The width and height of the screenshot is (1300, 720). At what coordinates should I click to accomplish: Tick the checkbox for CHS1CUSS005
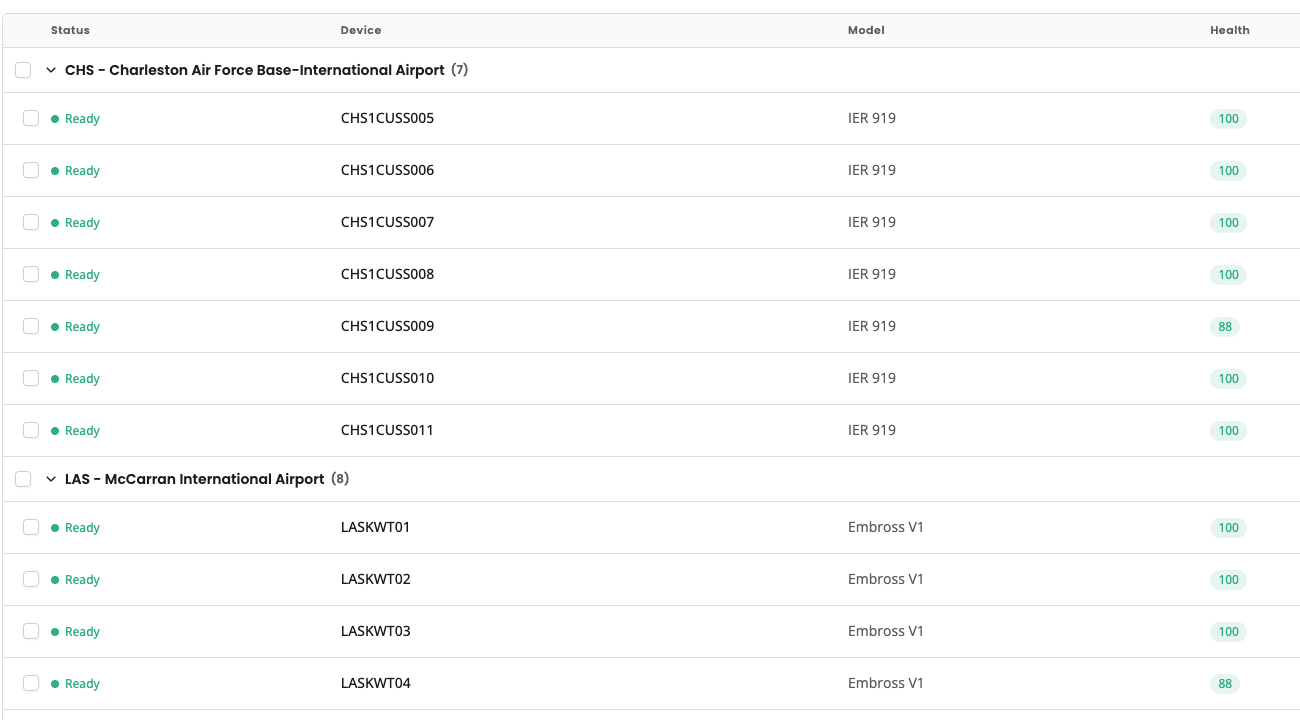pos(31,118)
